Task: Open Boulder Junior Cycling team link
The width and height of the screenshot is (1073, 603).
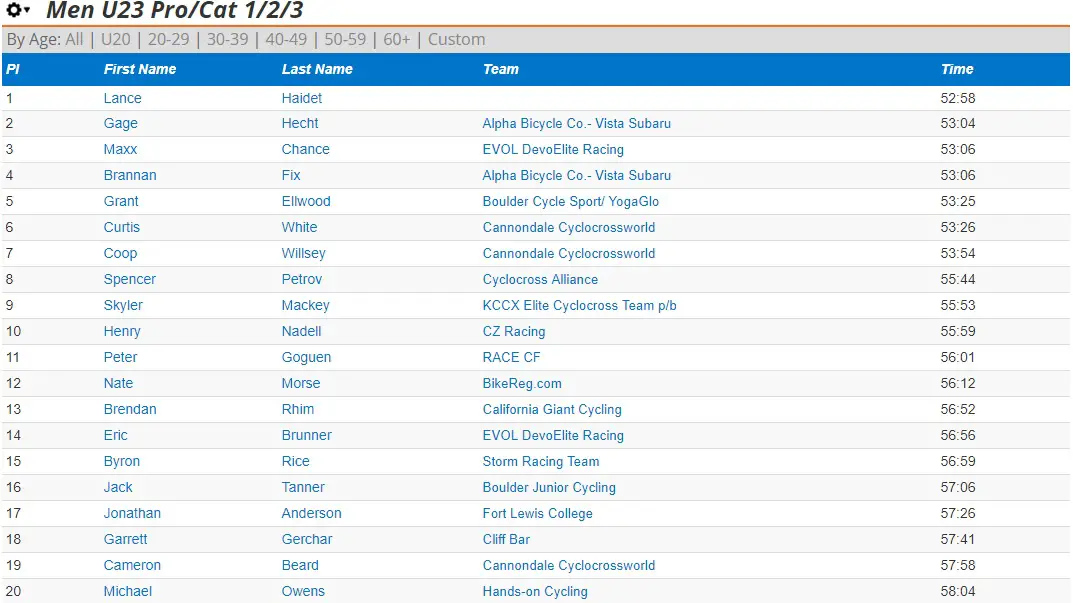Action: [x=549, y=488]
